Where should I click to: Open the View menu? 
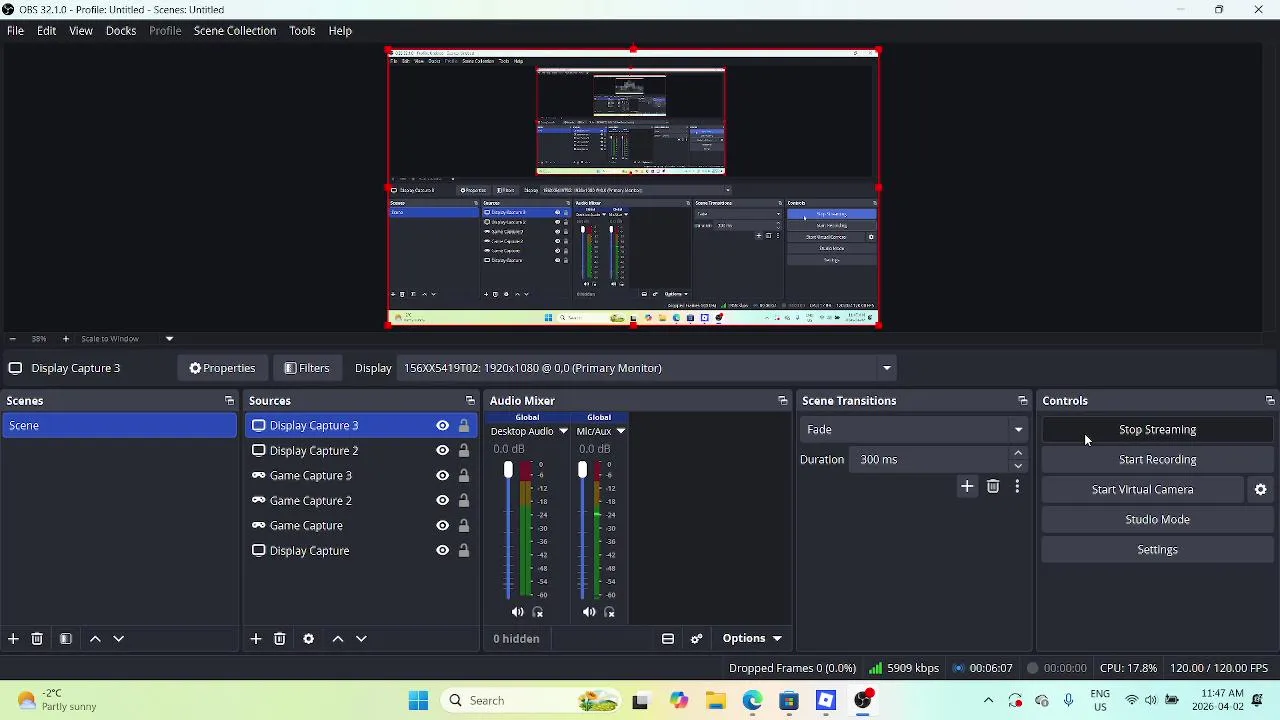click(x=81, y=31)
